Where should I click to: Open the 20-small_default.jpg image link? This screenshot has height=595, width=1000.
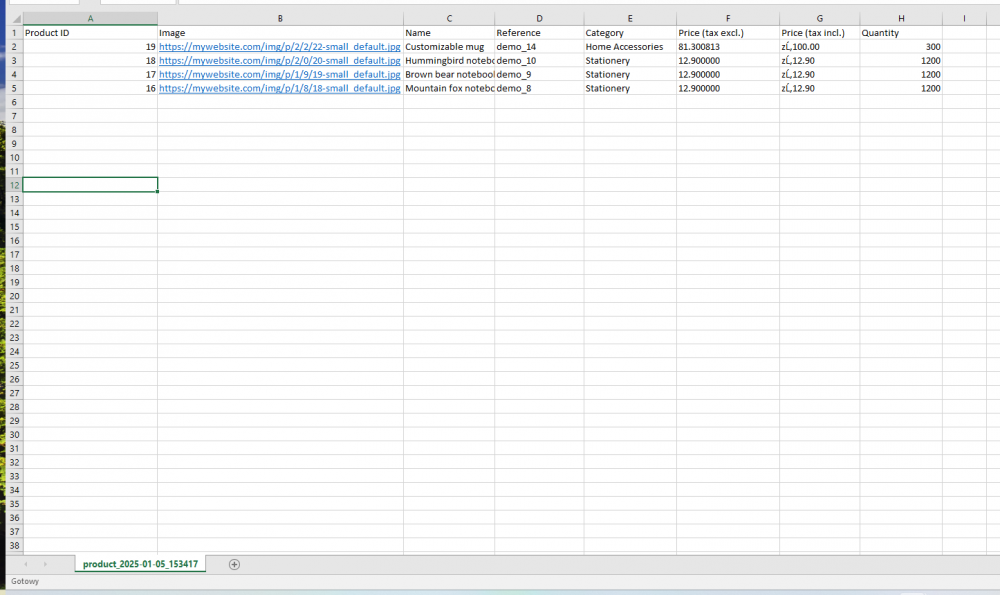(x=280, y=61)
